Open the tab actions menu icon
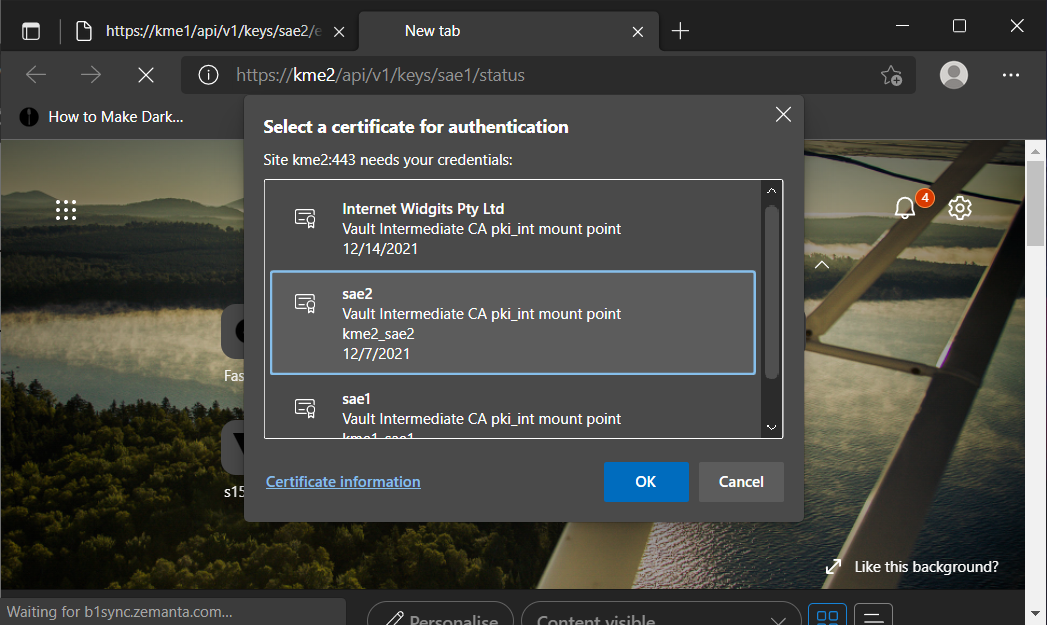 [31, 31]
